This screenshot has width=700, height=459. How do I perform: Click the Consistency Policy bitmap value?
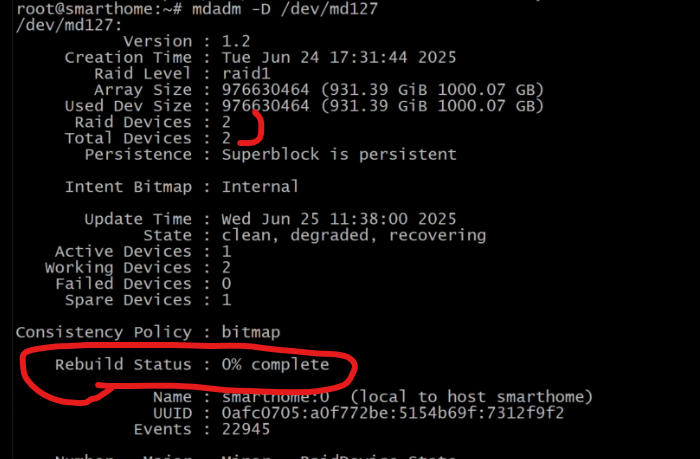pos(251,332)
